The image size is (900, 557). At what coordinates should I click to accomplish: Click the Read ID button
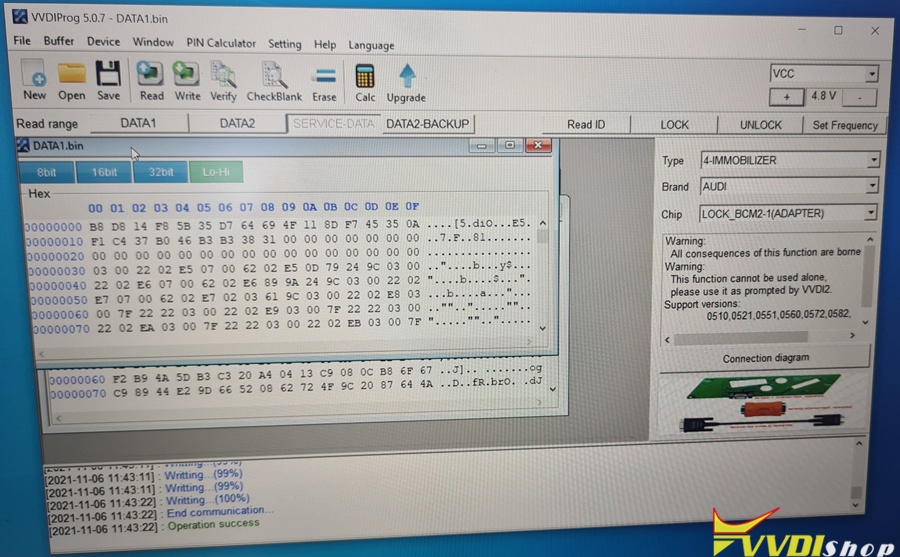click(586, 125)
